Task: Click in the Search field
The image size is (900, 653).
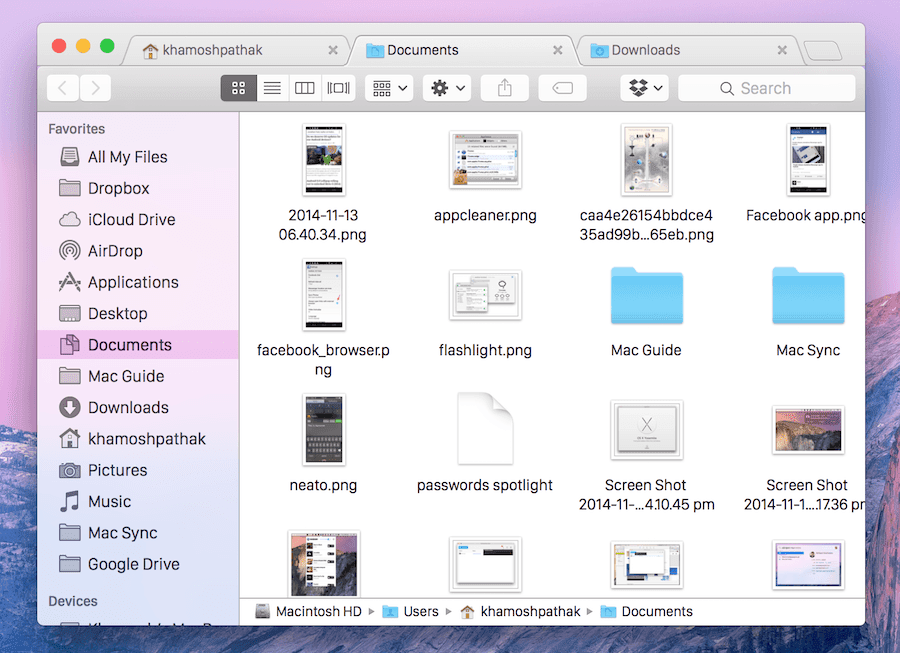Action: coord(767,88)
